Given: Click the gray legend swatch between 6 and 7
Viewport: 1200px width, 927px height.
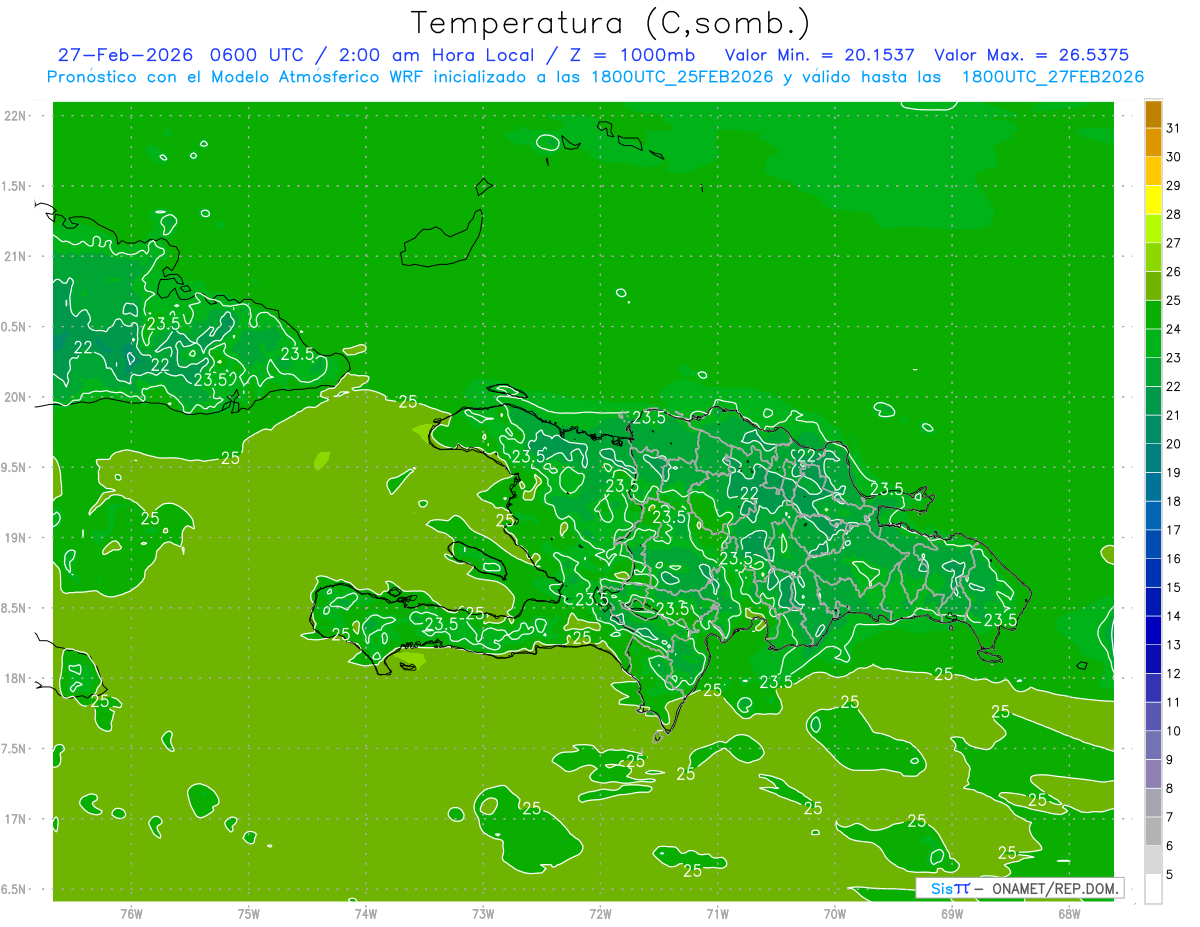Looking at the screenshot, I should 1153,831.
